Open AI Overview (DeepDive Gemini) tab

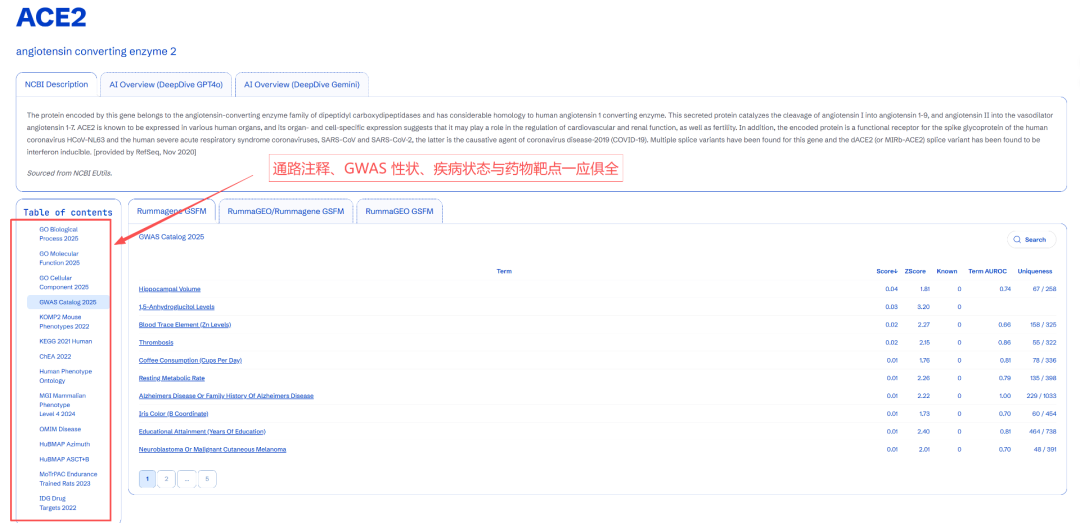pyautogui.click(x=302, y=84)
